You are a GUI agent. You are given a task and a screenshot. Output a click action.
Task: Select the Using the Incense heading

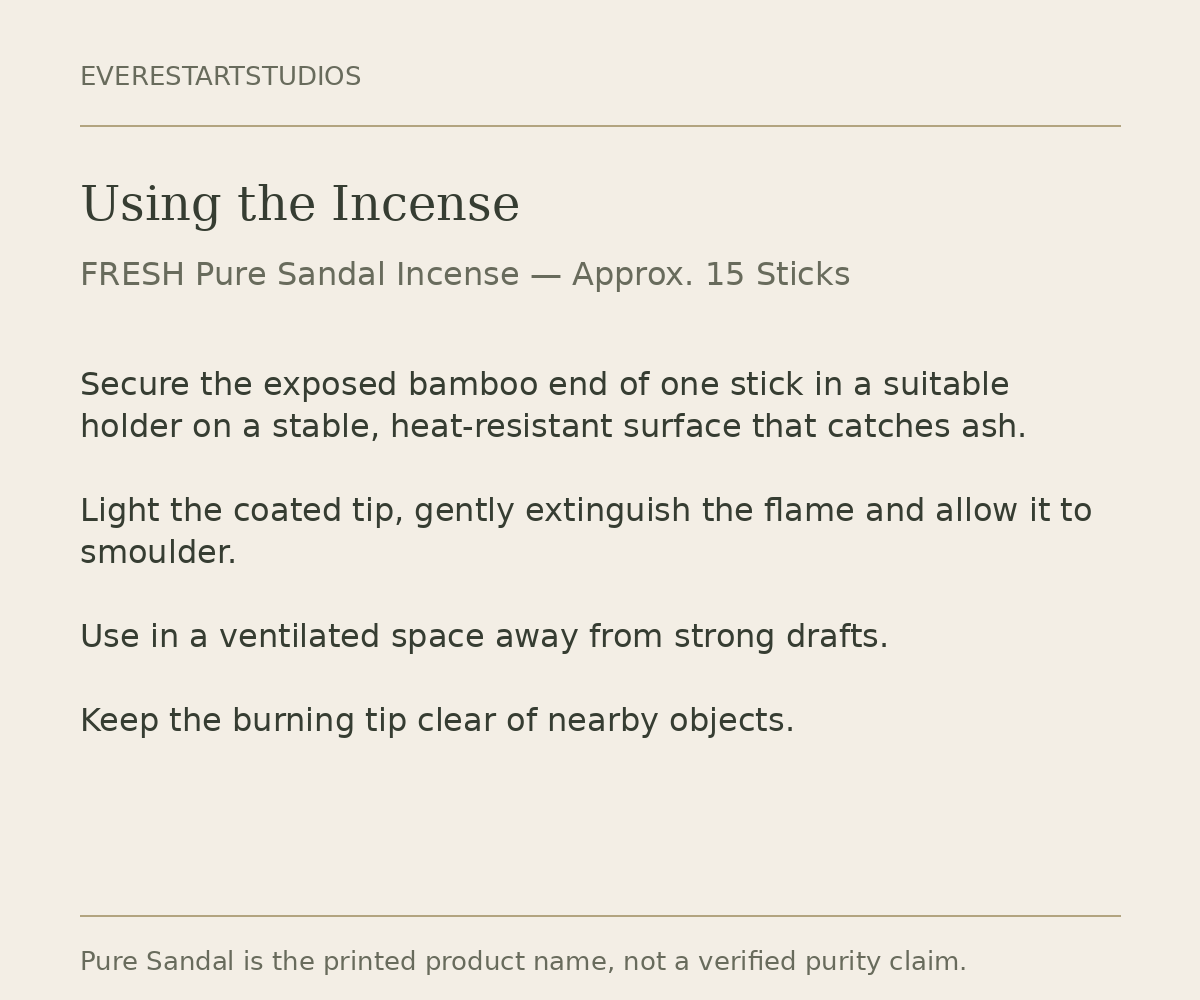[300, 205]
